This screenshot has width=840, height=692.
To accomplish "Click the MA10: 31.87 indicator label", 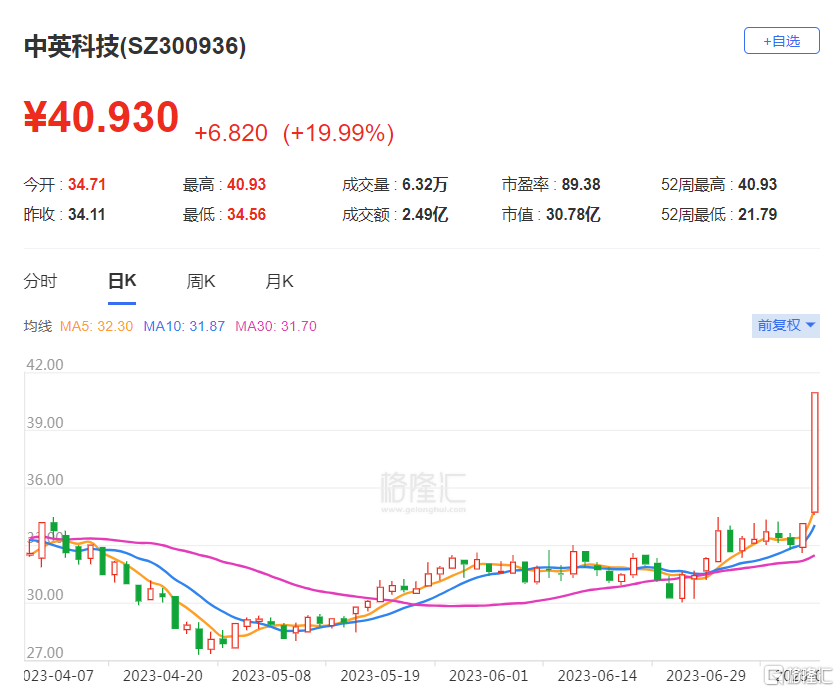I will 184,326.
